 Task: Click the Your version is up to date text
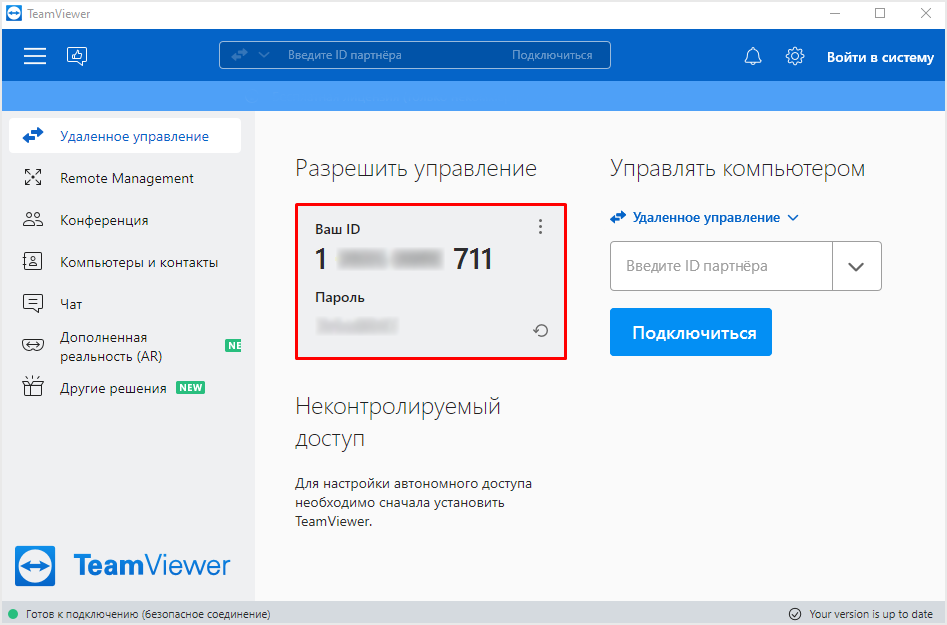coord(871,614)
